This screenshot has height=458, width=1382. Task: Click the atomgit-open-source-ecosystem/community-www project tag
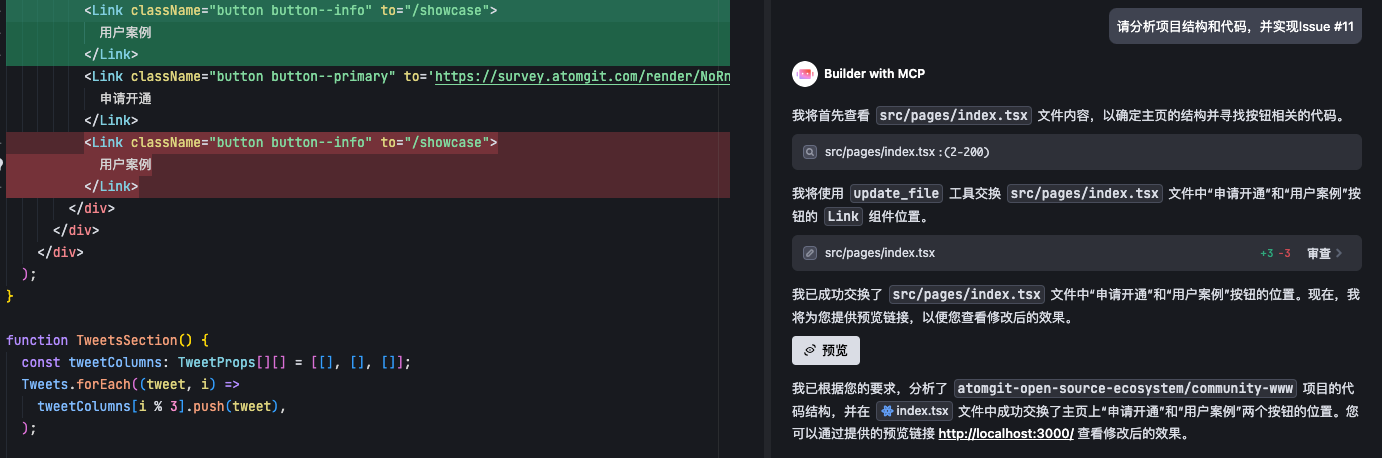pyautogui.click(x=1125, y=388)
